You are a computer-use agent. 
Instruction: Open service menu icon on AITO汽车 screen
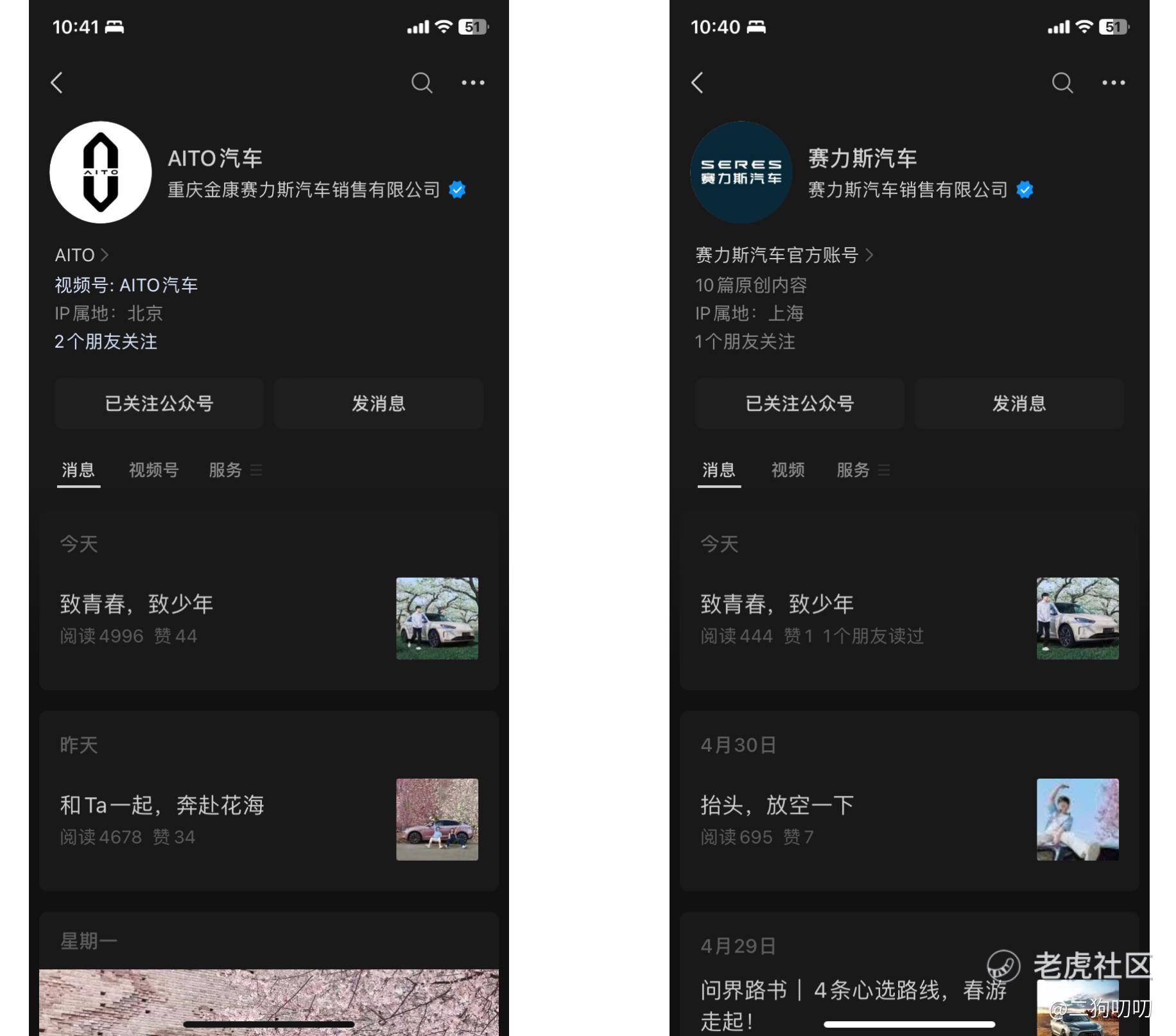[x=256, y=471]
